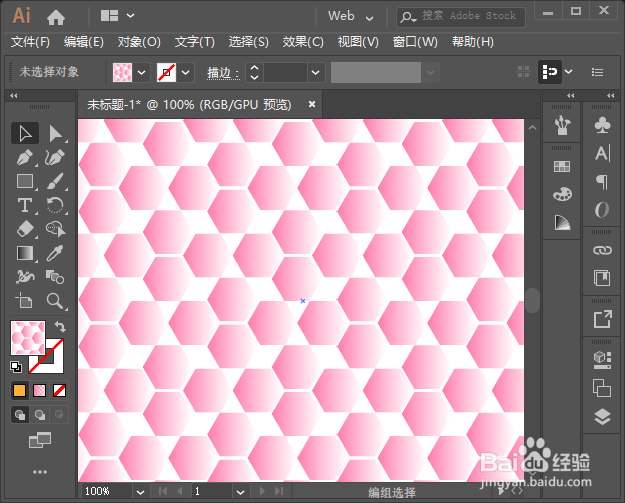Open 编辑(E) menu

pyautogui.click(x=84, y=42)
